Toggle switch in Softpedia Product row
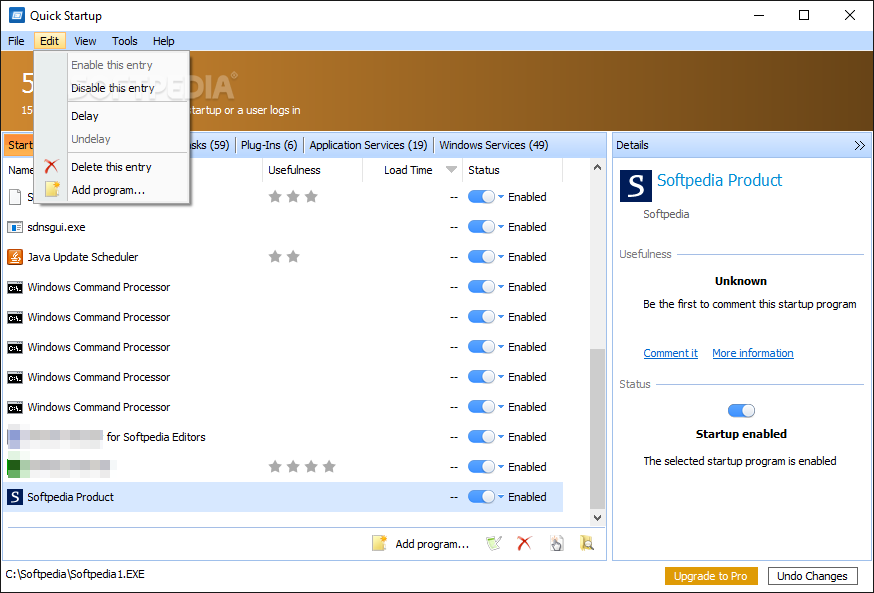Screen dimensions: 874x593 click(x=481, y=497)
